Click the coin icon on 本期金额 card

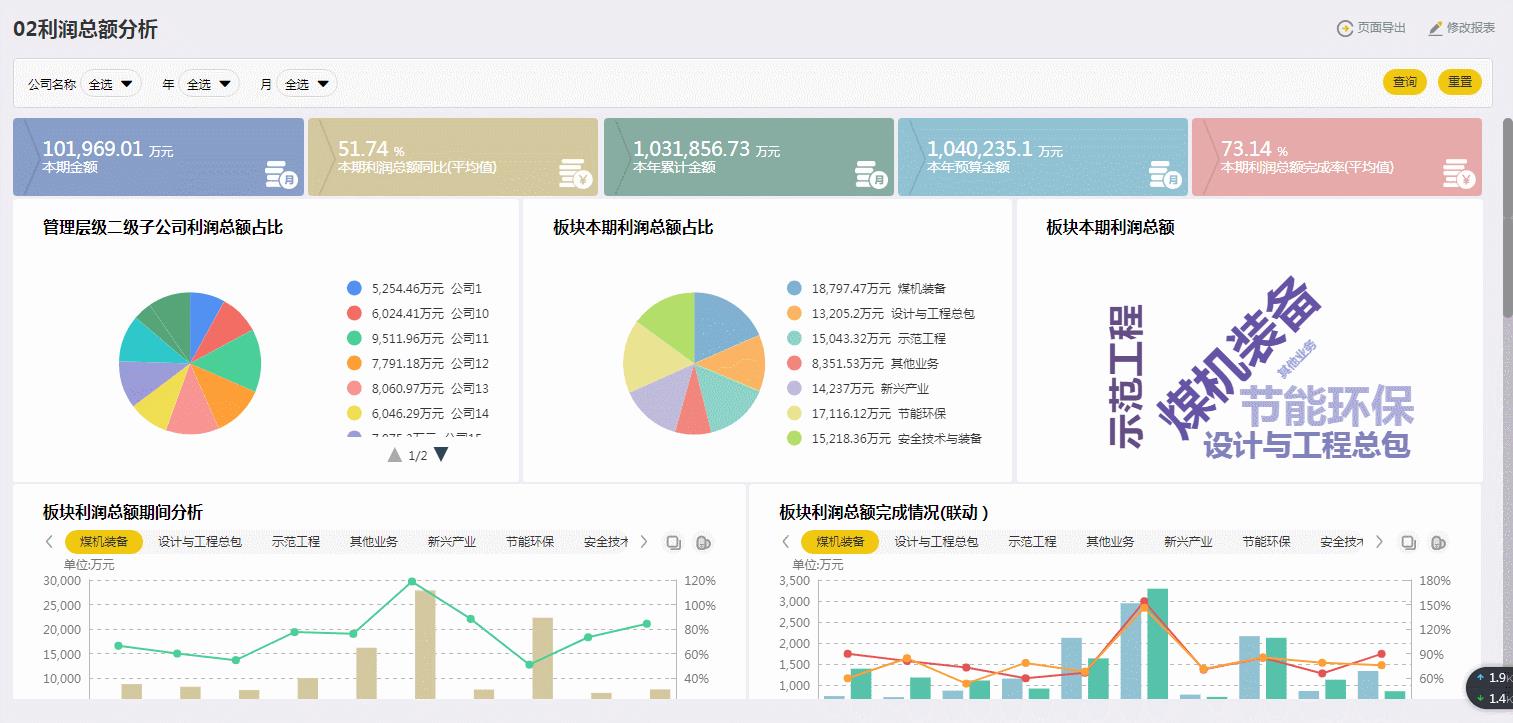click(282, 174)
